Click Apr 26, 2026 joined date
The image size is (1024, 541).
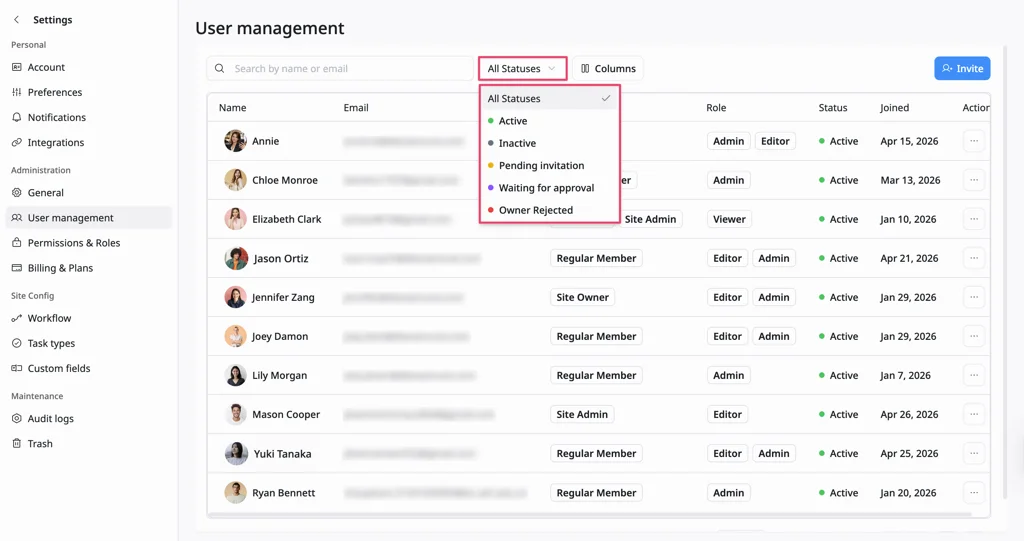click(909, 414)
